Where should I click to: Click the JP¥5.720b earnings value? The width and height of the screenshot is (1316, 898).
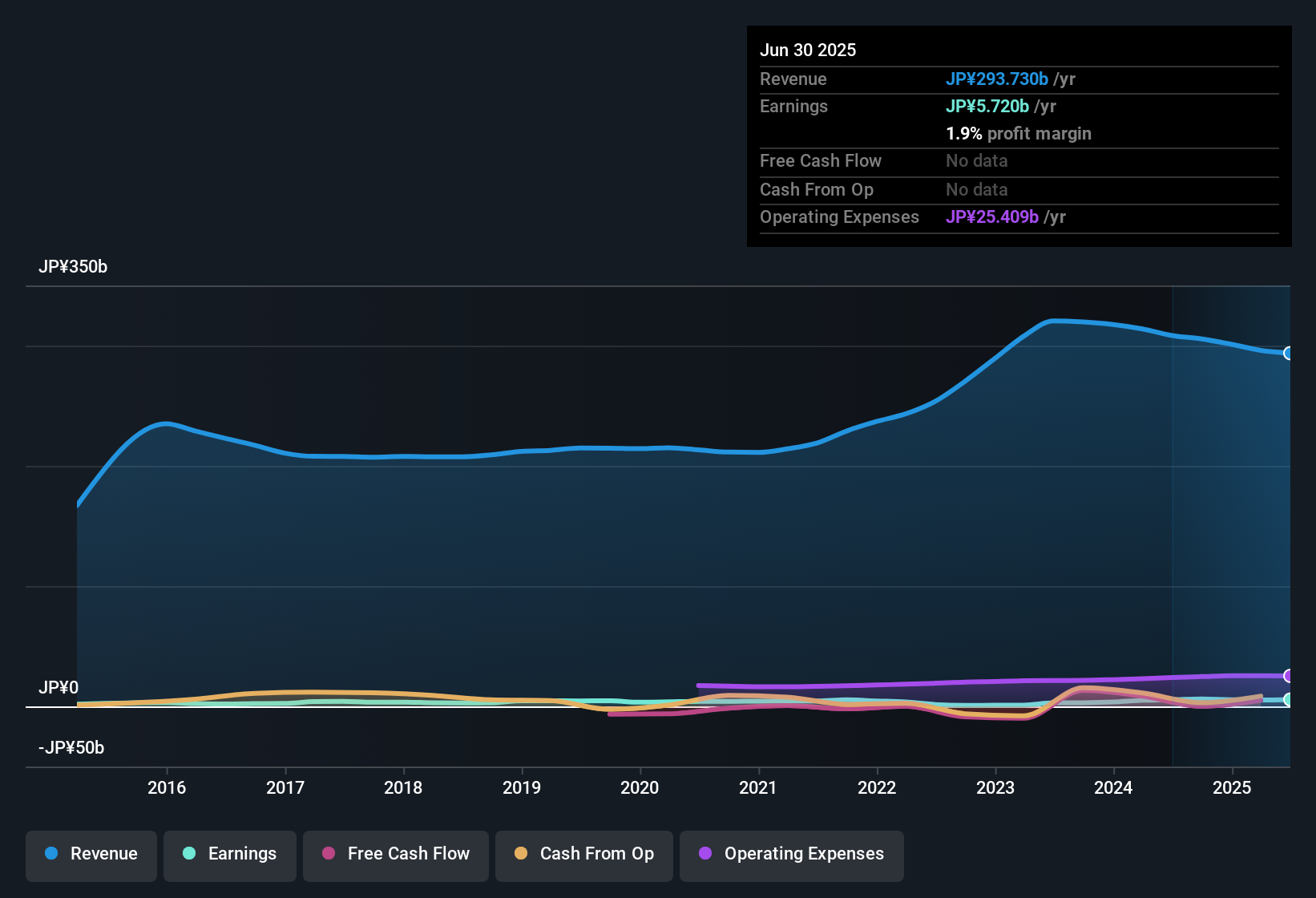987,106
